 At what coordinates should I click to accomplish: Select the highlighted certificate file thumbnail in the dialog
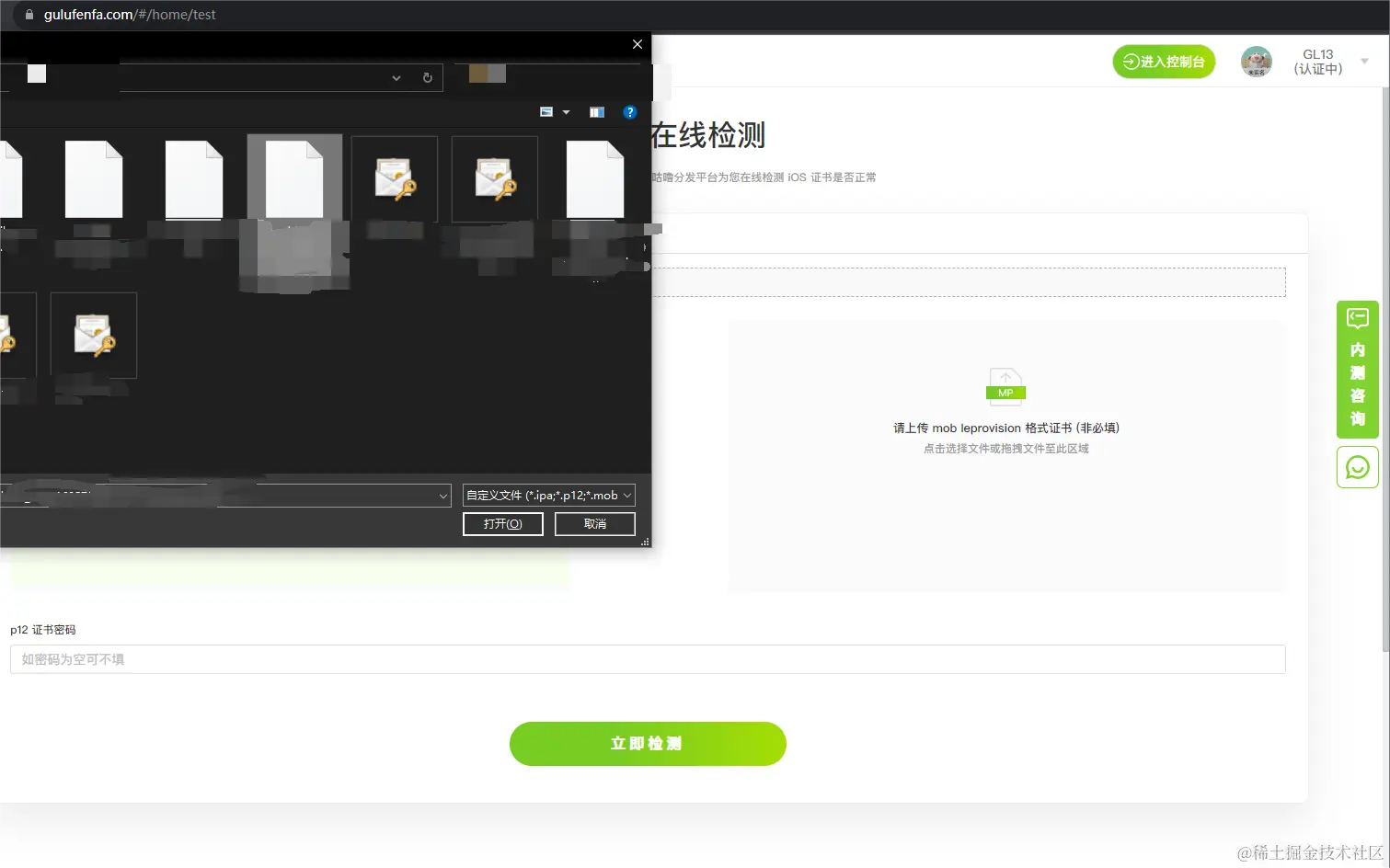pos(293,179)
